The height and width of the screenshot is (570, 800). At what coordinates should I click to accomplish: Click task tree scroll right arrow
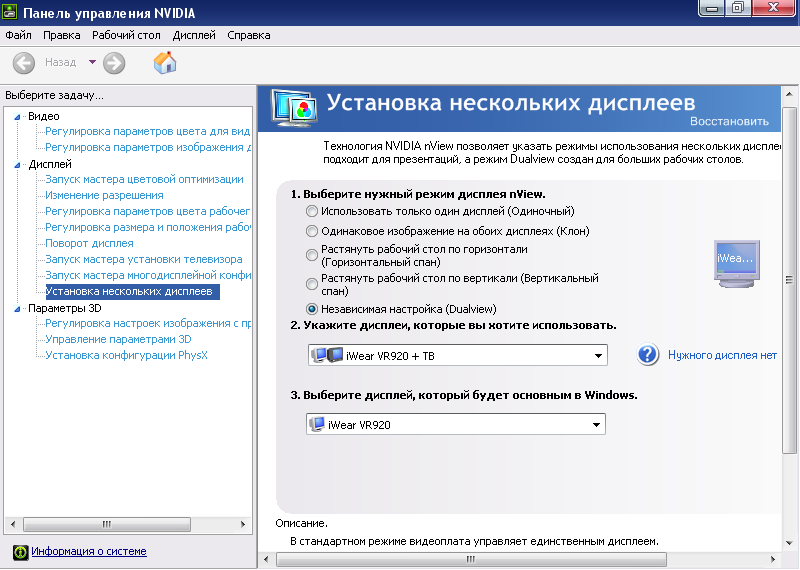(x=243, y=524)
